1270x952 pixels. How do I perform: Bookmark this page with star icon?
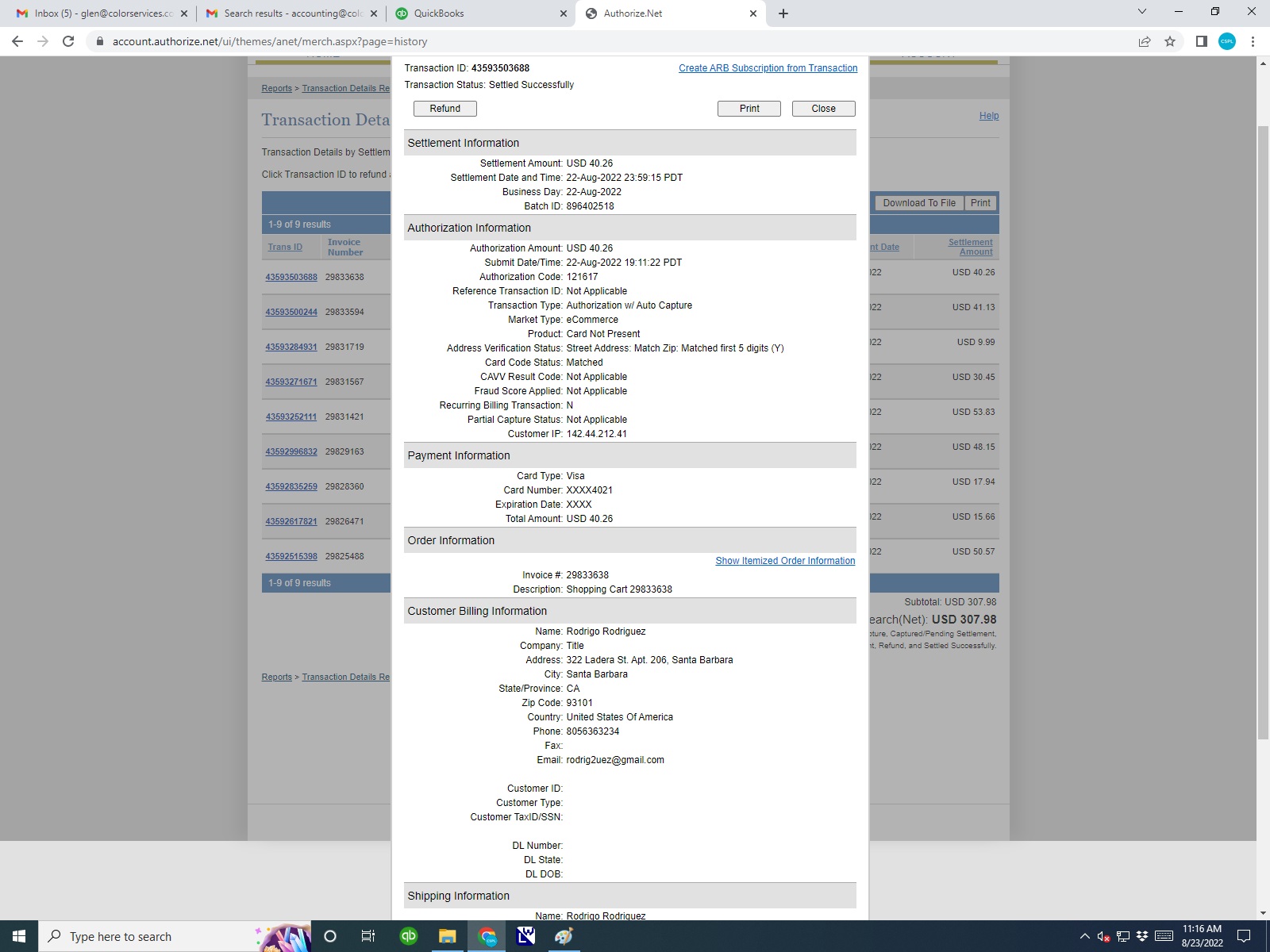(x=1170, y=41)
